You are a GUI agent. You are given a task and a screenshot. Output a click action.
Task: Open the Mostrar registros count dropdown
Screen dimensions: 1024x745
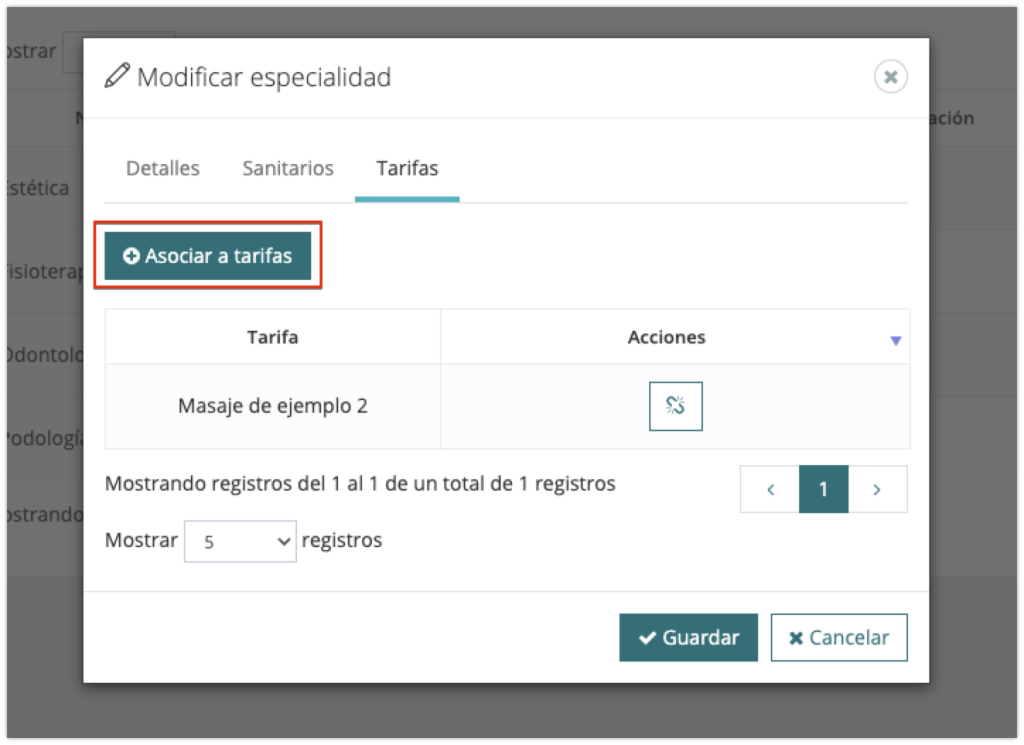pyautogui.click(x=240, y=541)
